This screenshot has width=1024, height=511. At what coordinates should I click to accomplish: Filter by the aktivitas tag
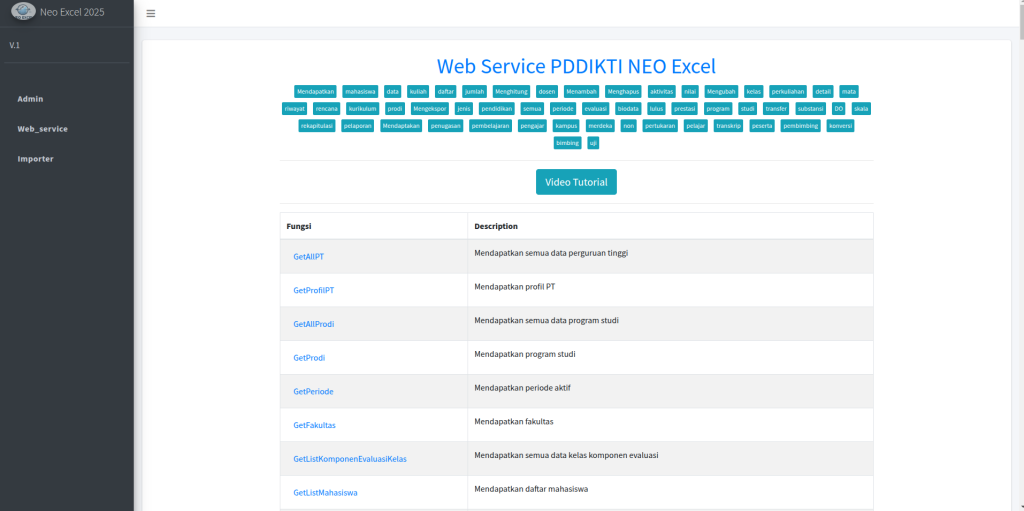[662, 91]
